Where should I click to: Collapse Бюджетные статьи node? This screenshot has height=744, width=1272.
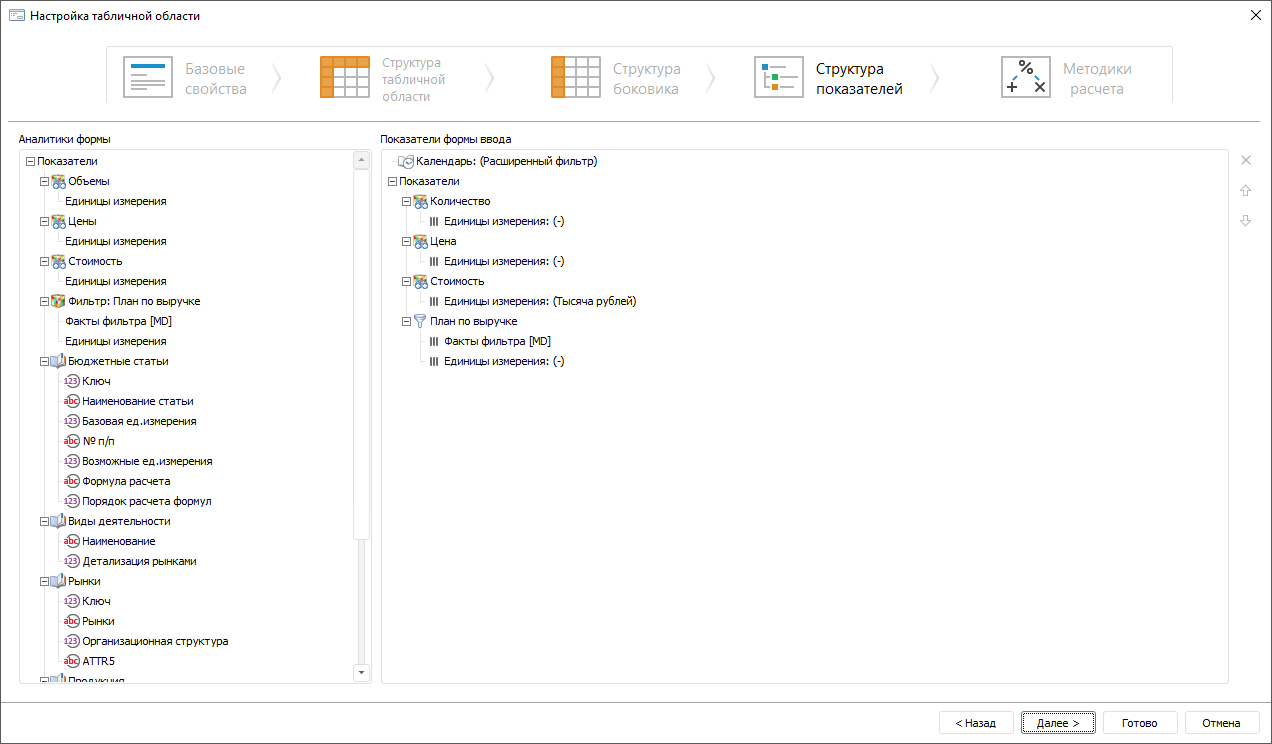pos(44,361)
